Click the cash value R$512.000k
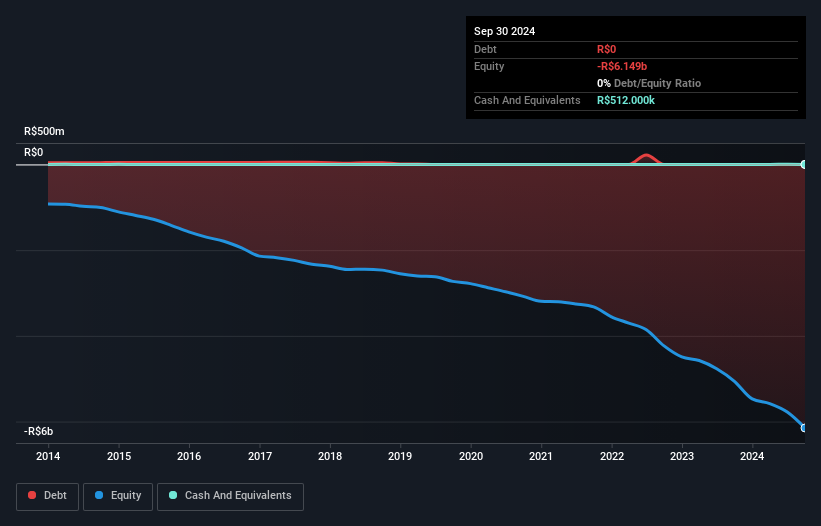 pyautogui.click(x=626, y=100)
